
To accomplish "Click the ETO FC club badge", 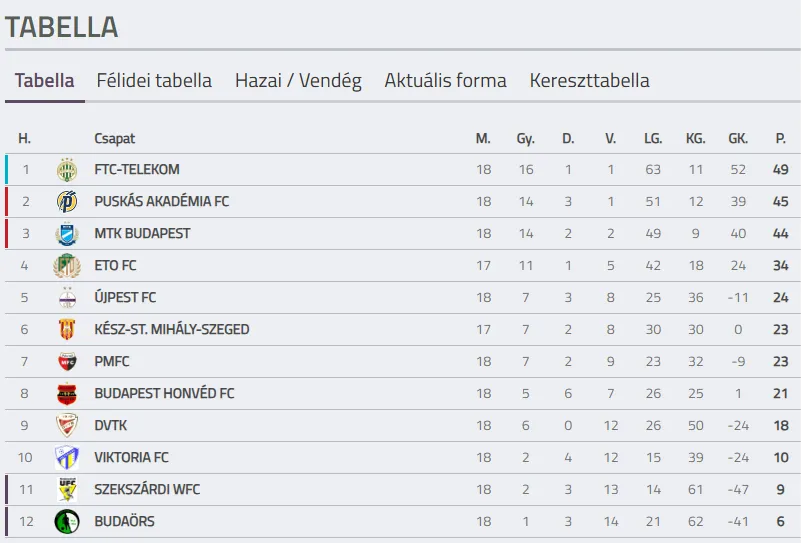I will [67, 266].
